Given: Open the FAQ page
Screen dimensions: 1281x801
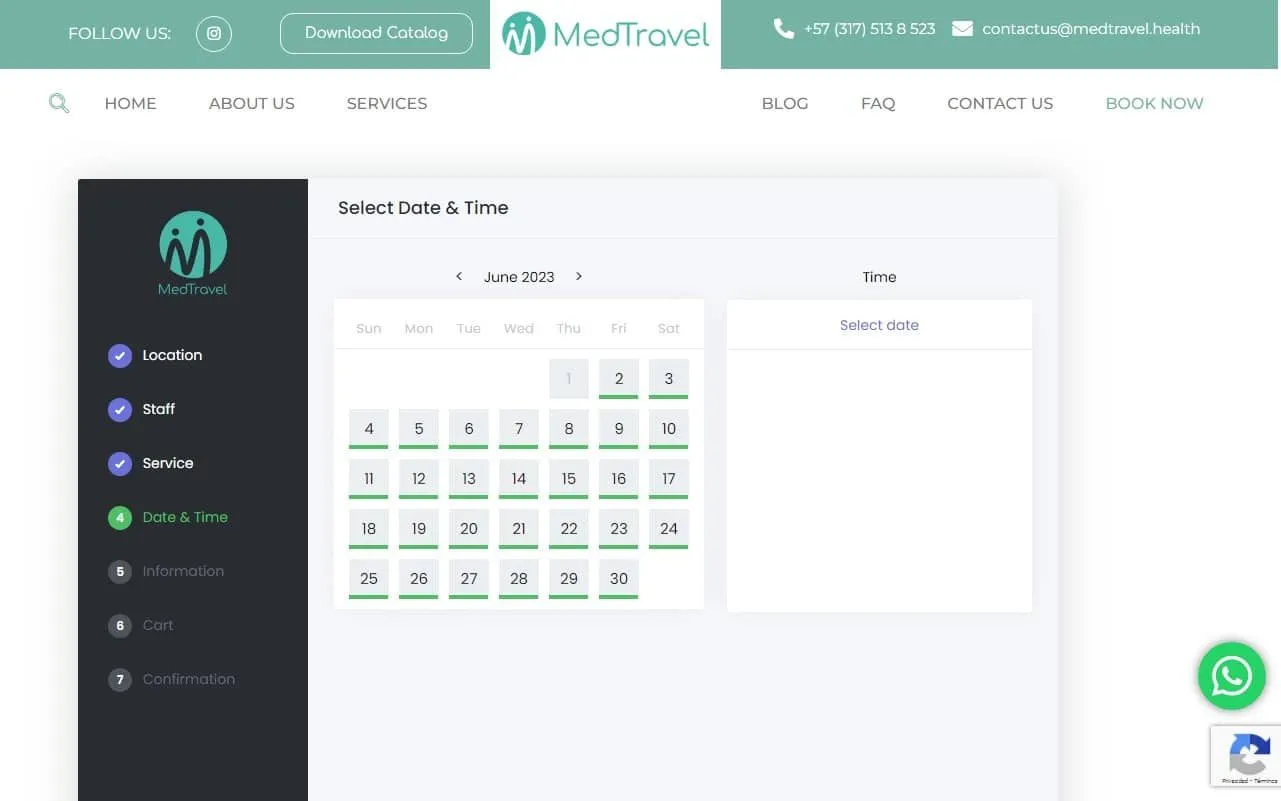Looking at the screenshot, I should [x=878, y=103].
